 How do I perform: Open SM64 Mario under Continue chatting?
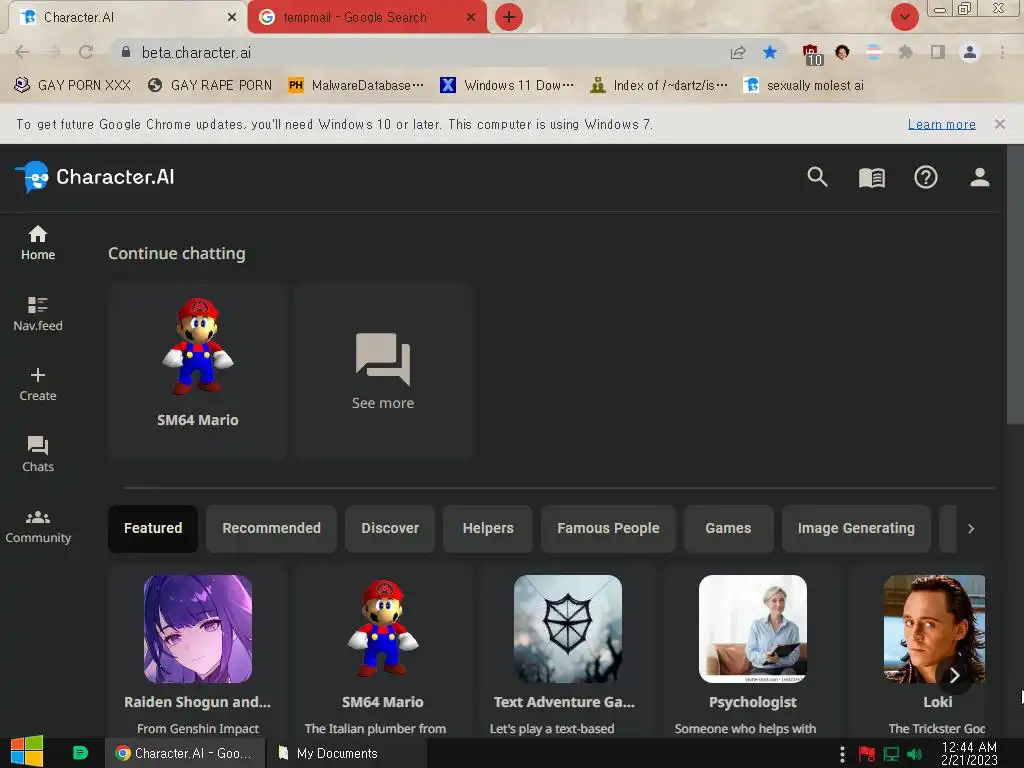(x=197, y=370)
